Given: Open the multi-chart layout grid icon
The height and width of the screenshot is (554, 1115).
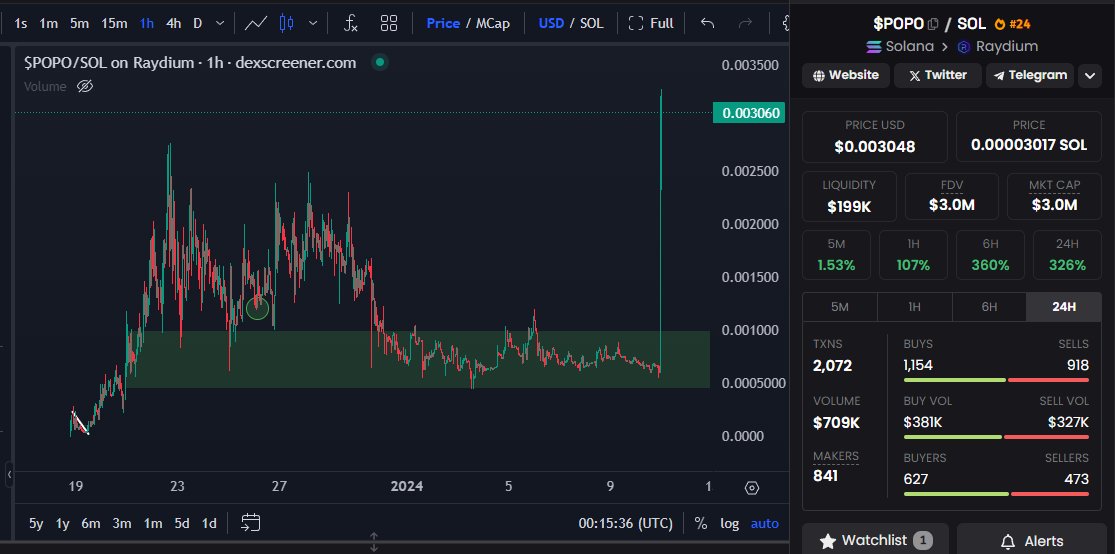Looking at the screenshot, I should tap(389, 23).
